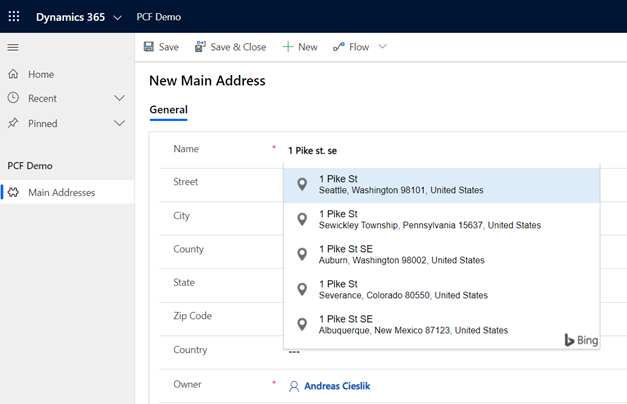Screen dimensions: 627x404
Task: Expand the Flow dropdown chevron
Action: tap(383, 47)
